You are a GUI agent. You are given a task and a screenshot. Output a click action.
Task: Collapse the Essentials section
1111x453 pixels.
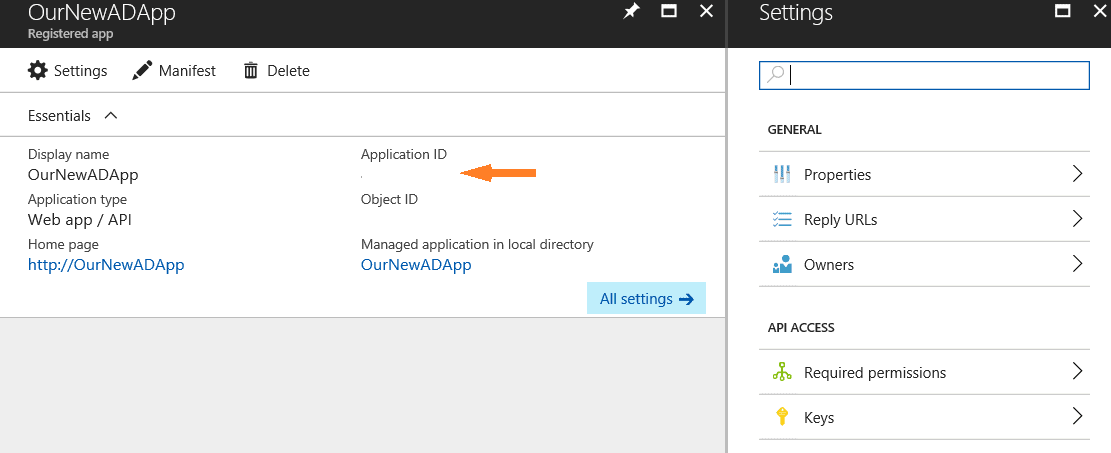point(111,116)
